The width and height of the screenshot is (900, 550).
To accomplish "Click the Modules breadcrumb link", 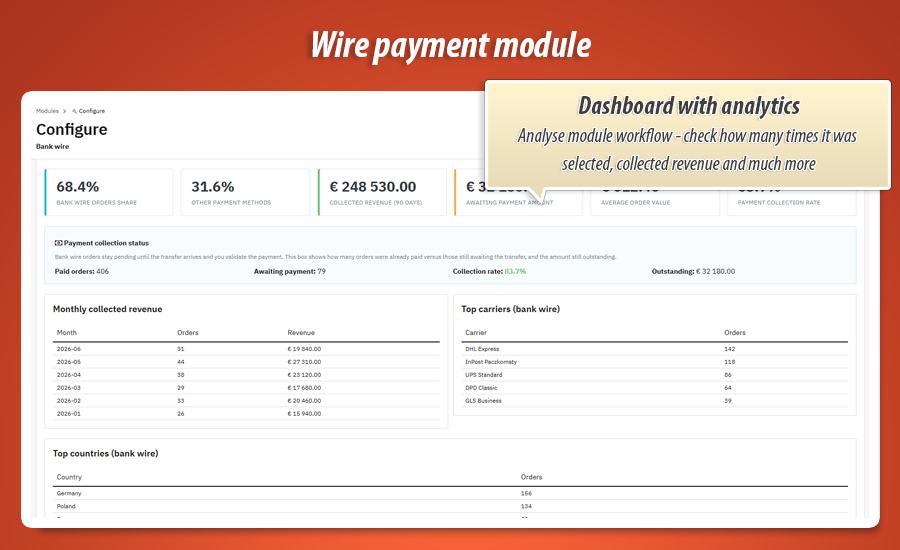I will point(47,111).
